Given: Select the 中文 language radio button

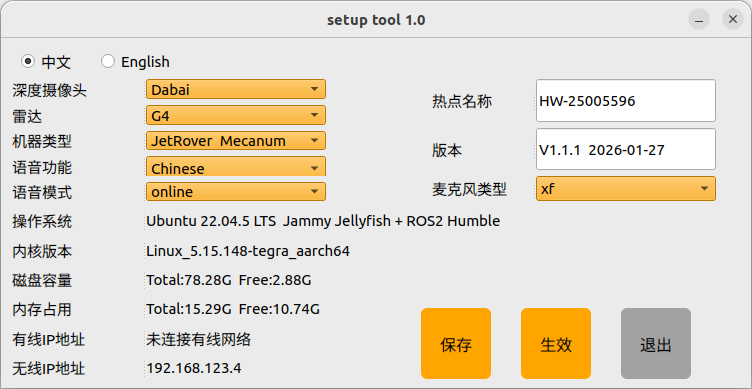Looking at the screenshot, I should pos(29,61).
